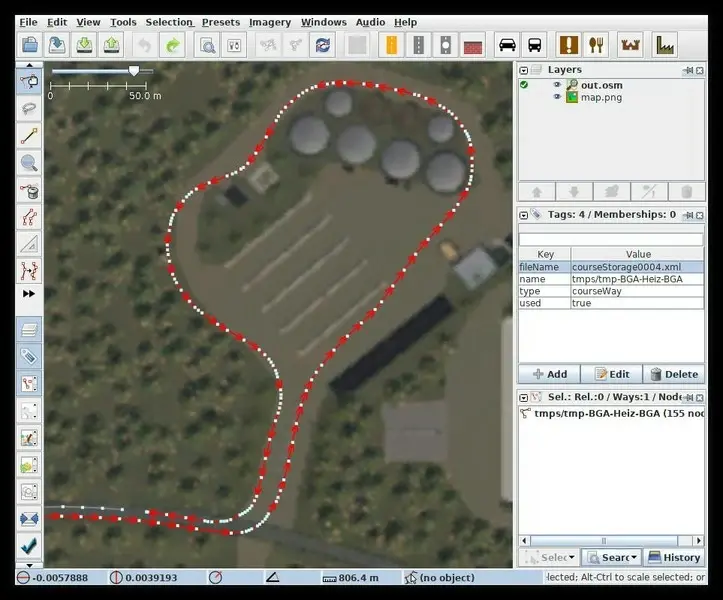
Task: Collapse the Layers panel
Action: (x=523, y=70)
